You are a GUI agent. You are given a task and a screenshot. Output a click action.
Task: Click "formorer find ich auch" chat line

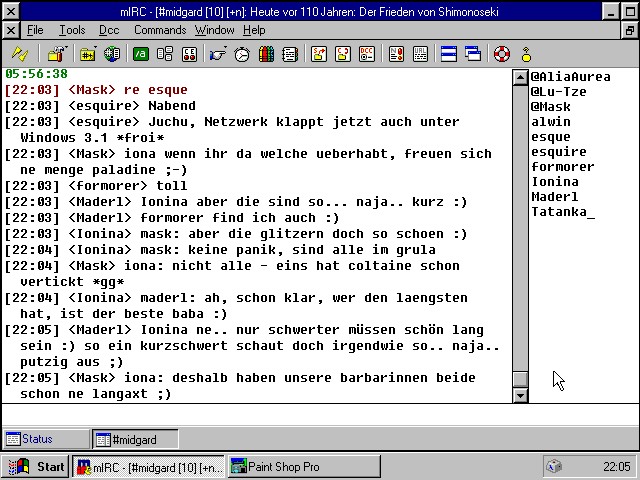point(172,218)
